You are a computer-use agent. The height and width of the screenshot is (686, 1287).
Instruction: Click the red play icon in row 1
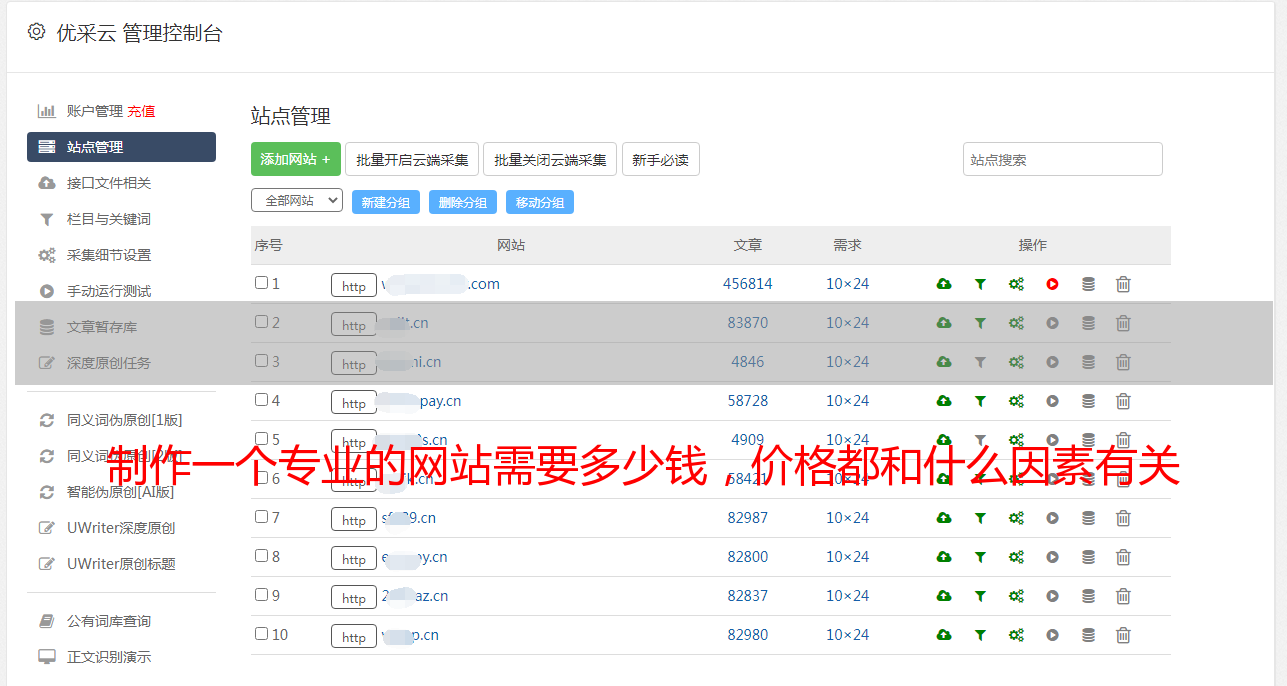(x=1052, y=284)
